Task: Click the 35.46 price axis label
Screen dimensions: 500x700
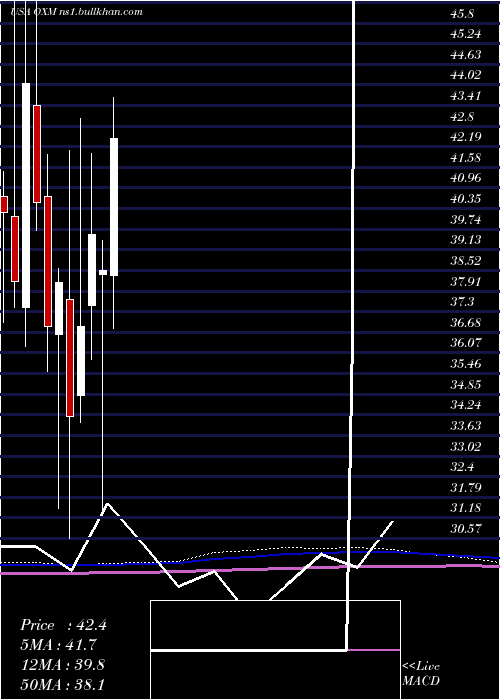Action: click(x=466, y=364)
